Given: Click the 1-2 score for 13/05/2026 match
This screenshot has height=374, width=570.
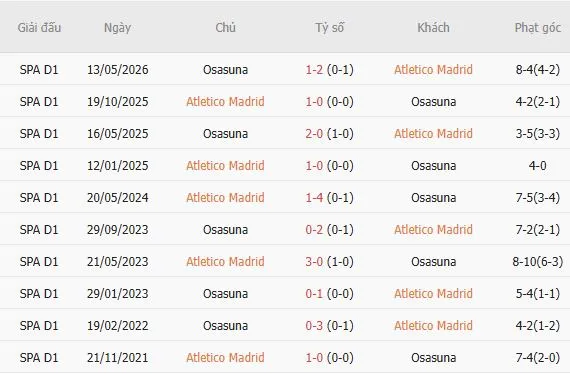Looking at the screenshot, I should pyautogui.click(x=314, y=69).
